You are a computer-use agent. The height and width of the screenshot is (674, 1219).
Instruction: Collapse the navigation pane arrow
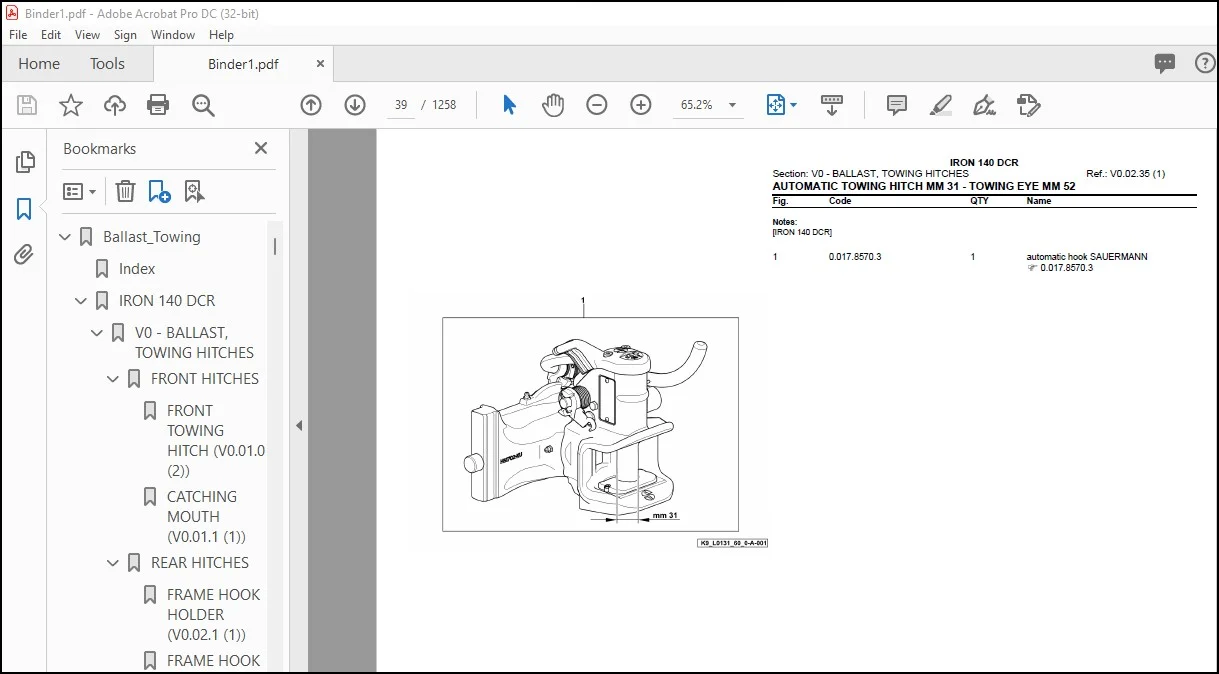coord(298,425)
